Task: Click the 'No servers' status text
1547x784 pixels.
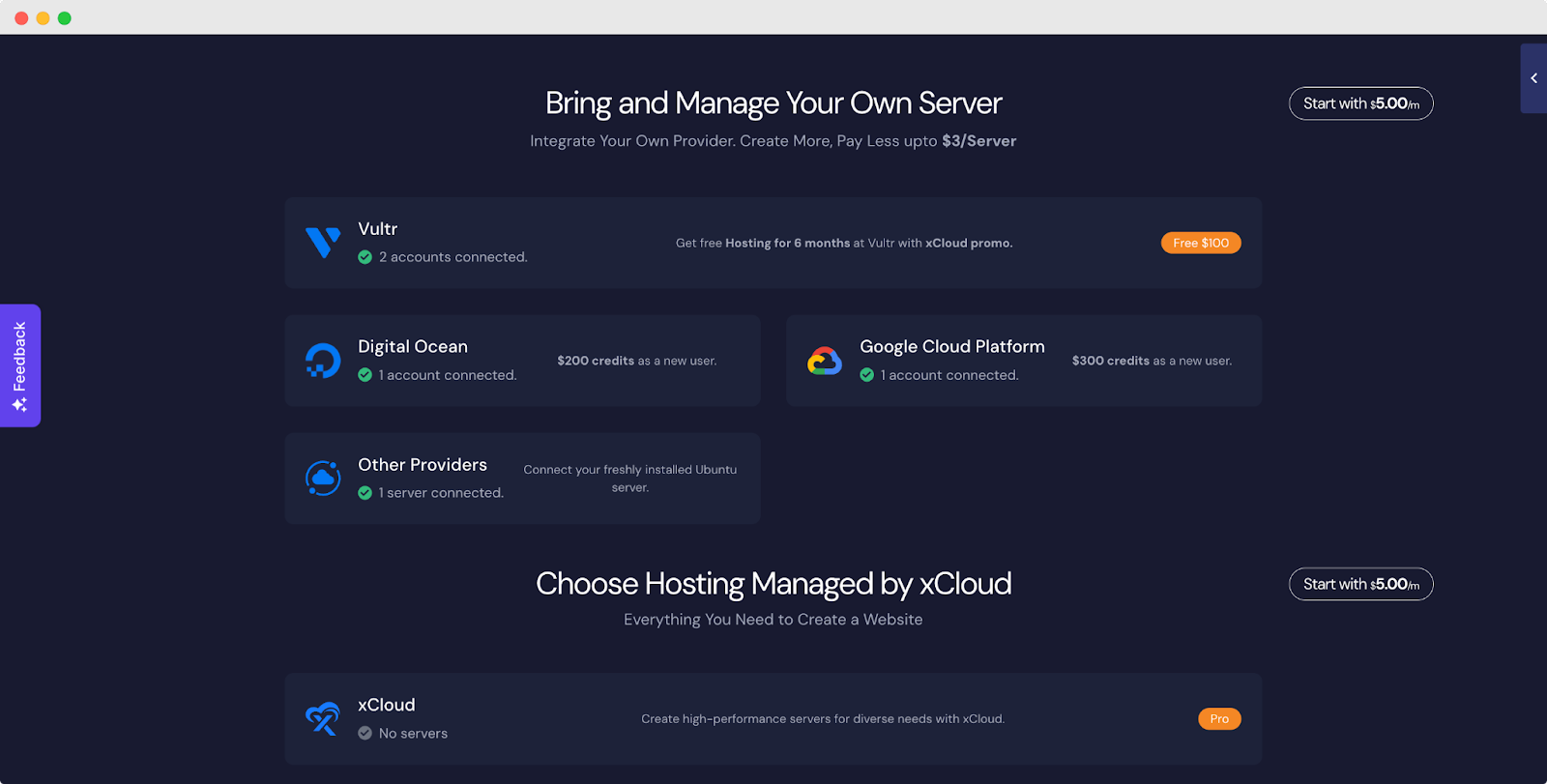Action: (414, 734)
